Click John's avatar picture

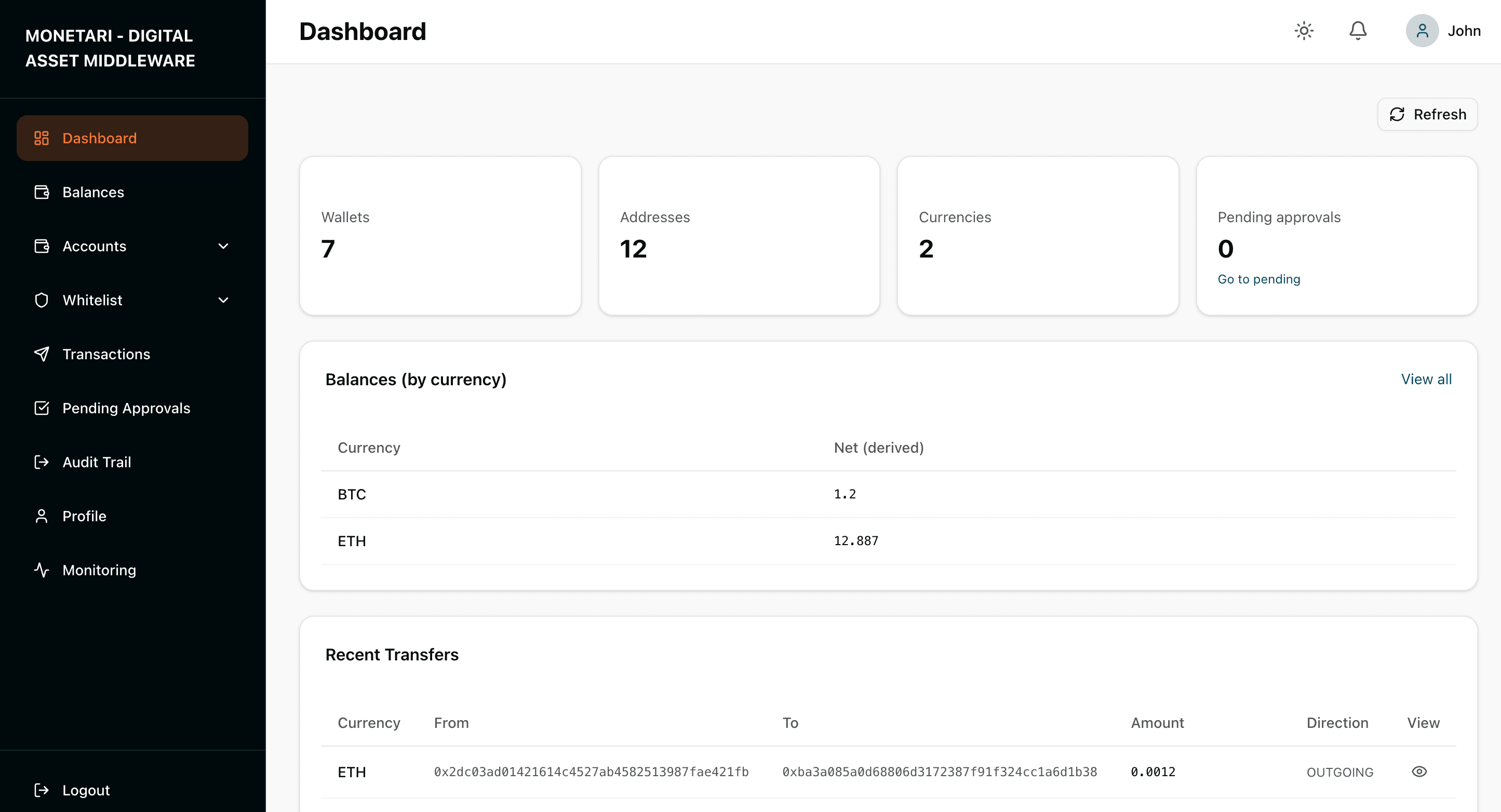(x=1422, y=30)
